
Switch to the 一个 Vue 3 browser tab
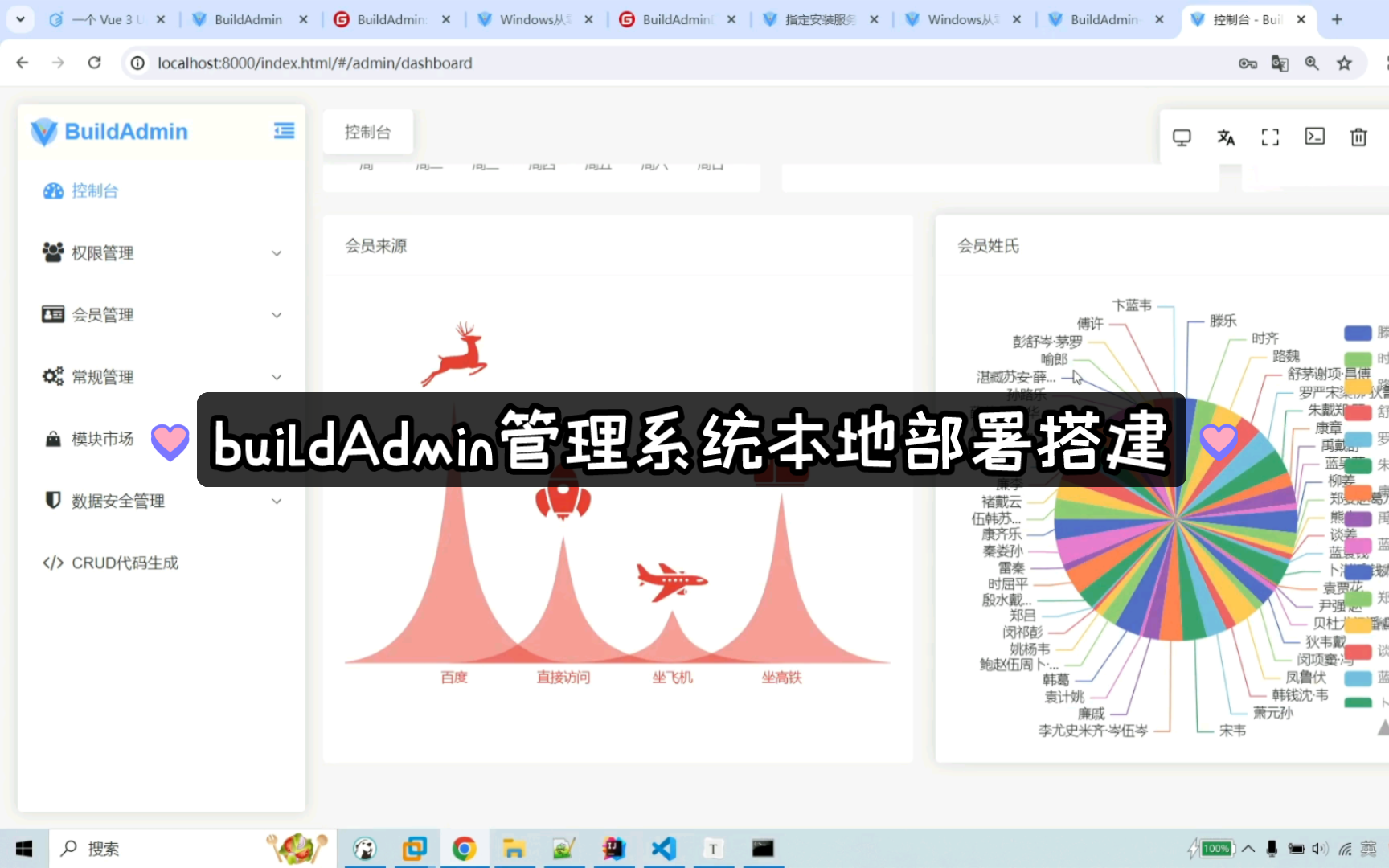click(106, 19)
